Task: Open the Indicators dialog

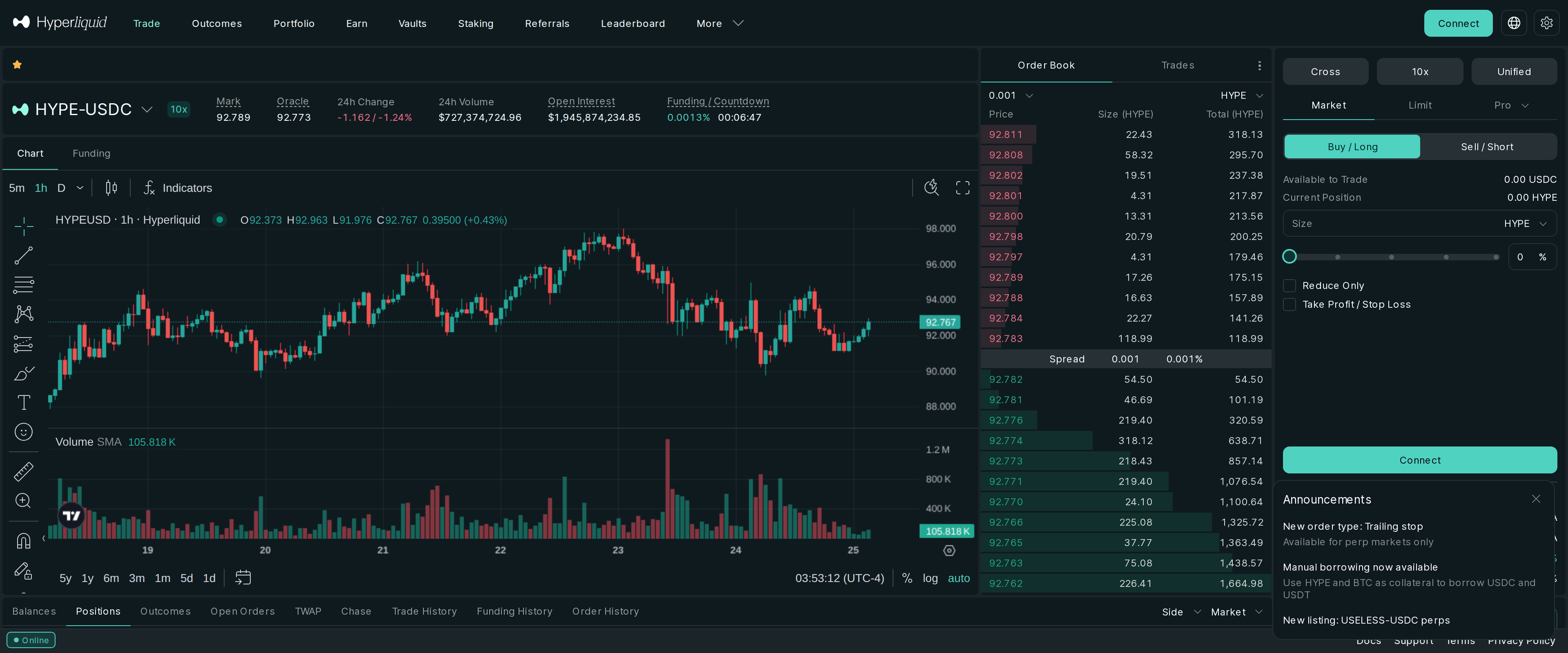Action: tap(178, 187)
